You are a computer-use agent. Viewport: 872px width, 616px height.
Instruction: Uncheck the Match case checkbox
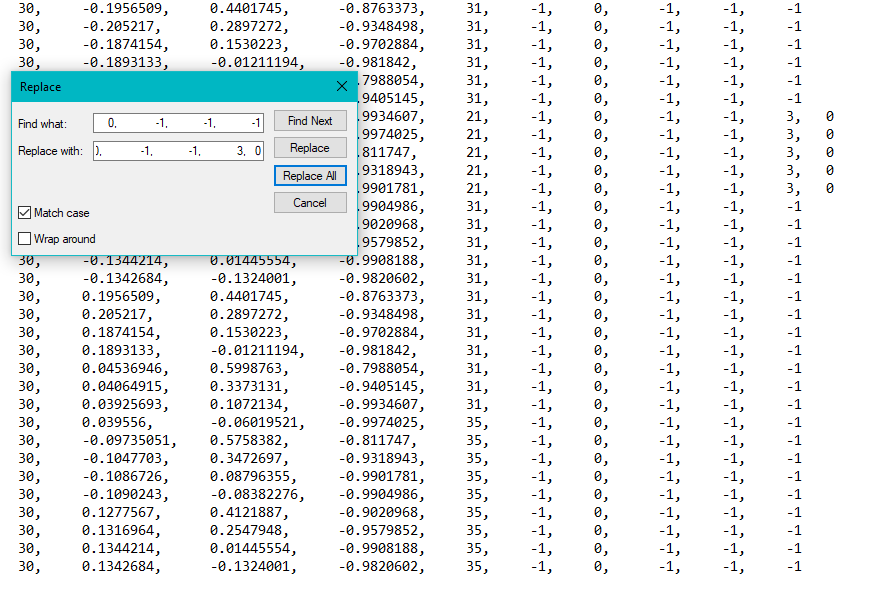point(25,213)
